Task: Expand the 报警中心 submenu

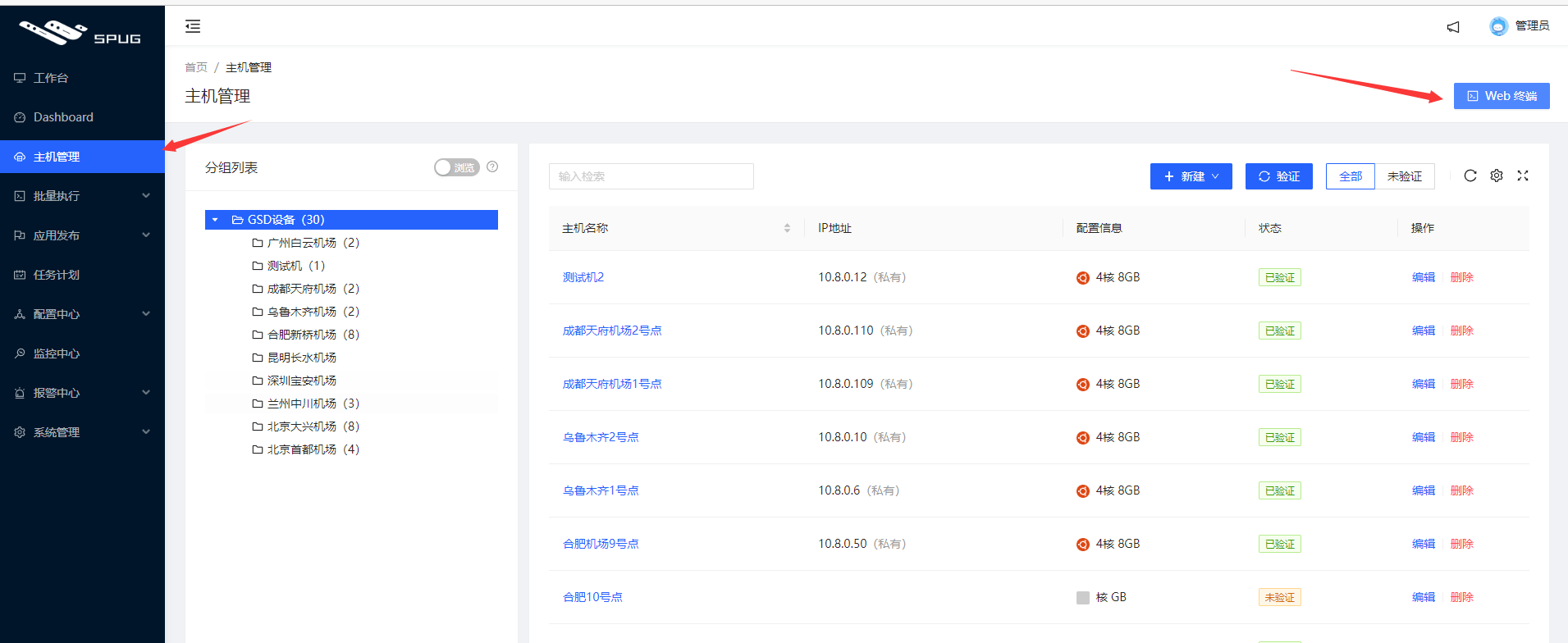Action: point(146,392)
